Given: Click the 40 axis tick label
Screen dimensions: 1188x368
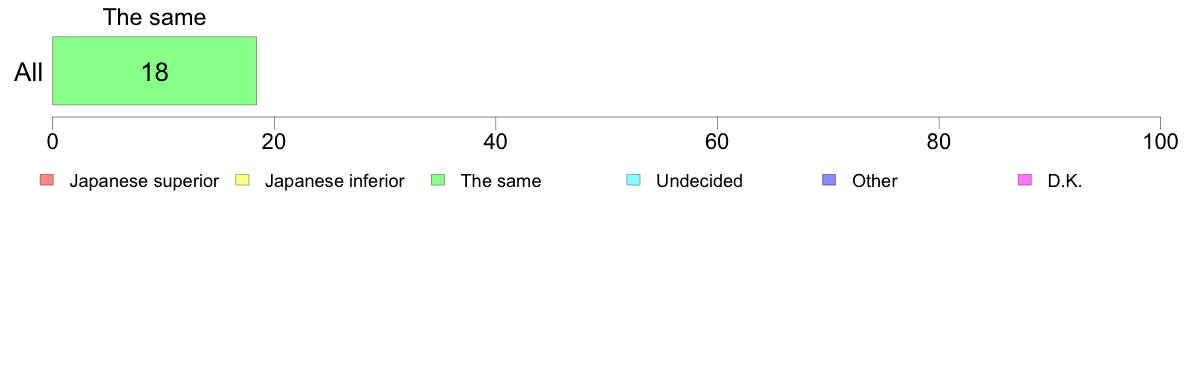Looking at the screenshot, I should 496,141.
